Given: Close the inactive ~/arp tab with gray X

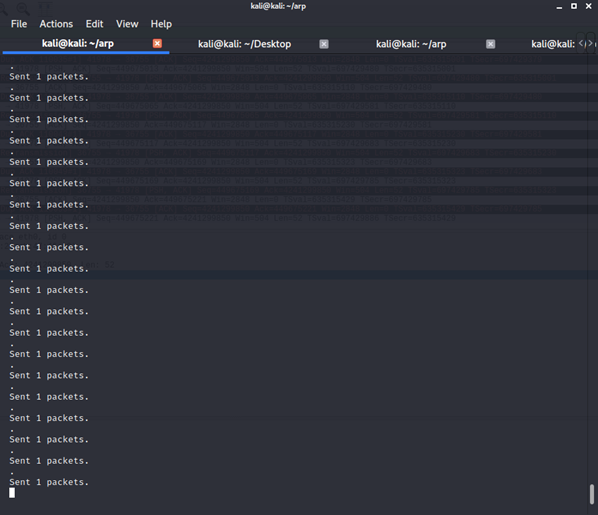Looking at the screenshot, I should point(490,44).
